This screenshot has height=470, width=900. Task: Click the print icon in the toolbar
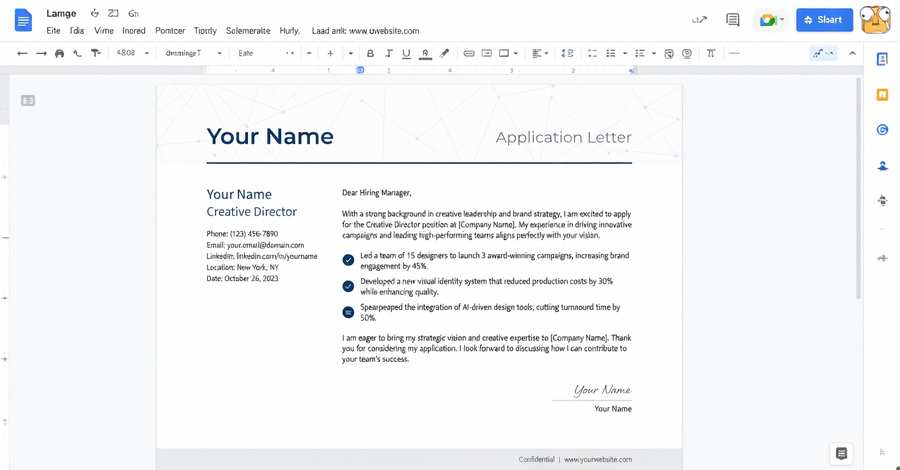[59, 53]
